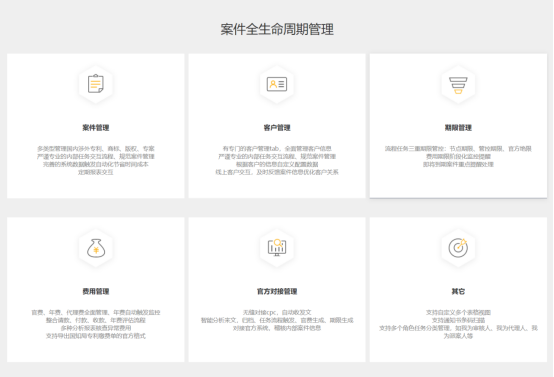Click the line 根据客户的信息自定义配置数据

pyautogui.click(x=277, y=164)
